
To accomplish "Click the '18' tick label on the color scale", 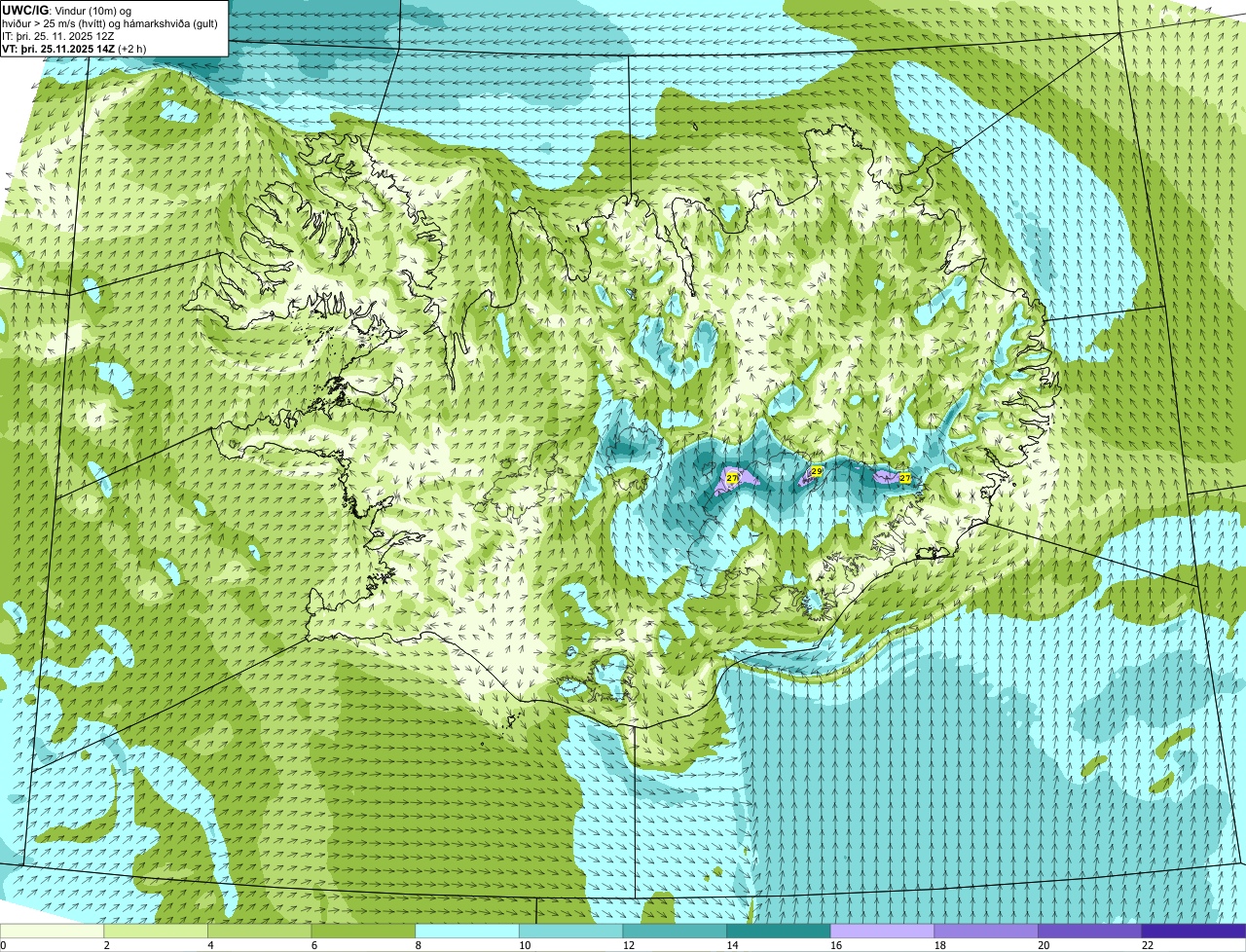I will click(x=940, y=945).
